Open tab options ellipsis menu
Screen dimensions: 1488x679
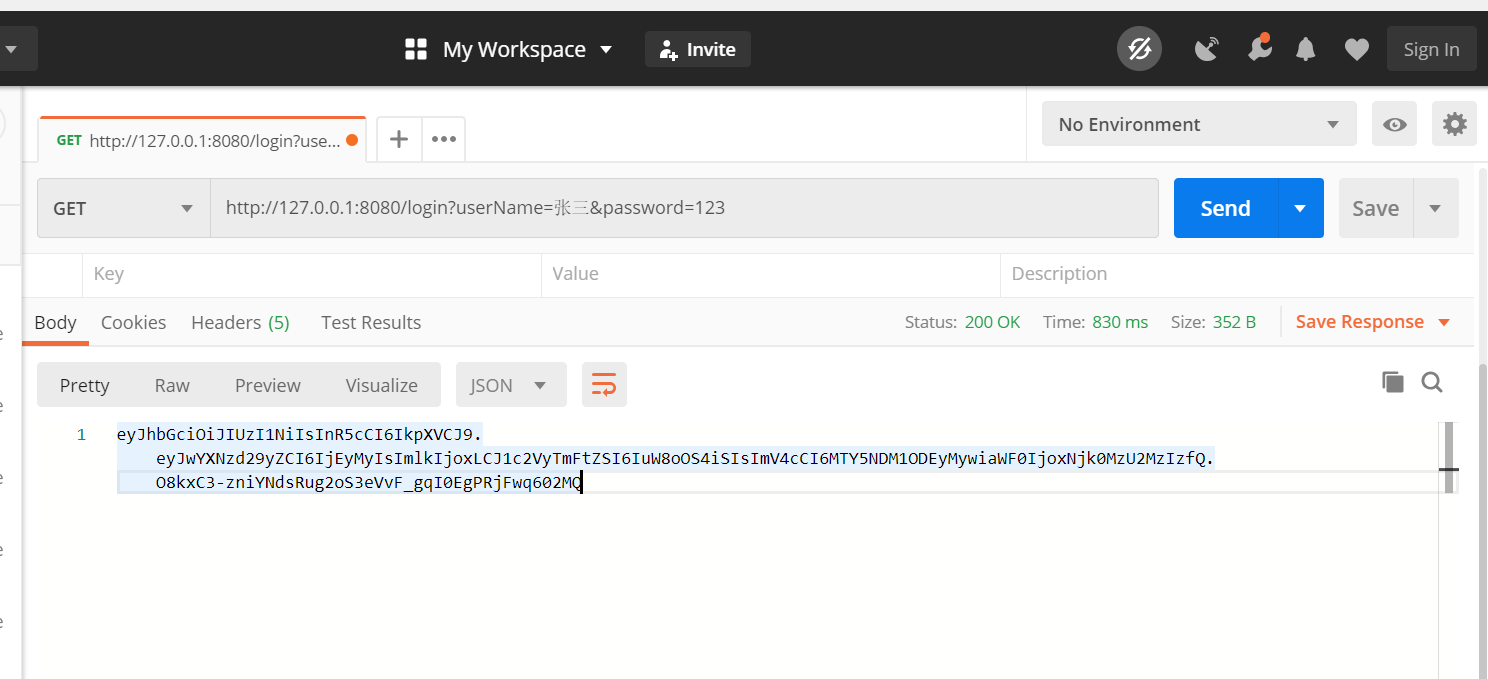coord(443,139)
